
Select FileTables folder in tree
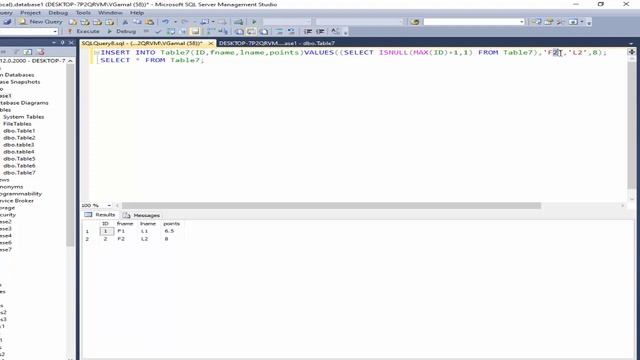17,124
